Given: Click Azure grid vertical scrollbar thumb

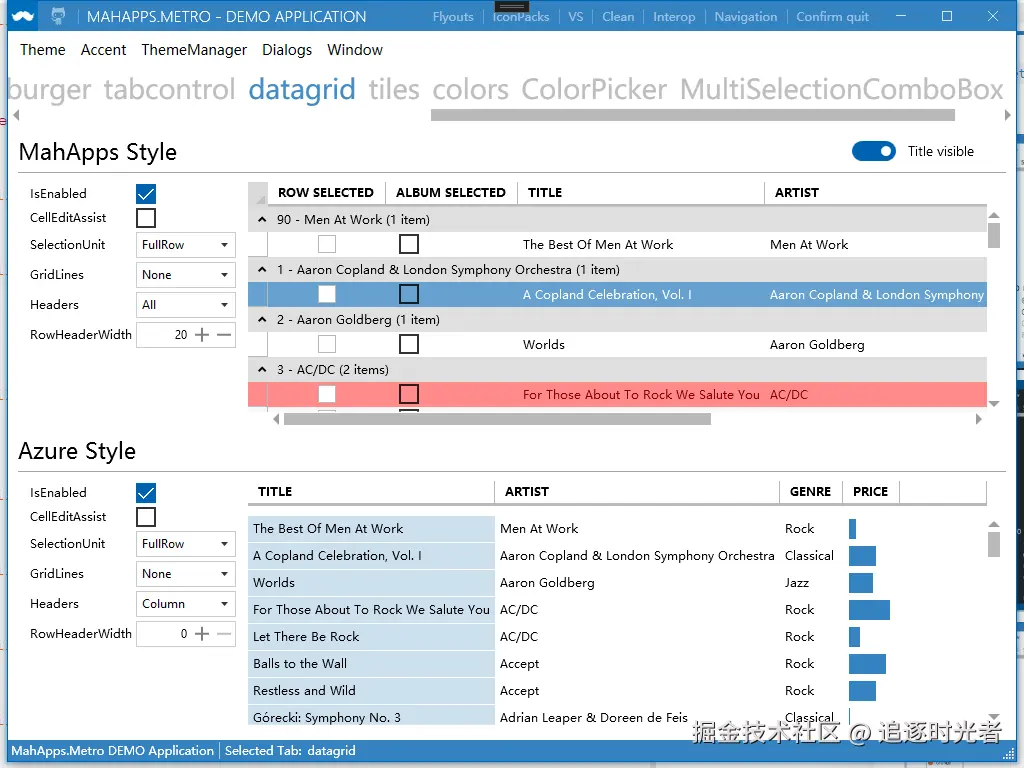Looking at the screenshot, I should tap(994, 545).
